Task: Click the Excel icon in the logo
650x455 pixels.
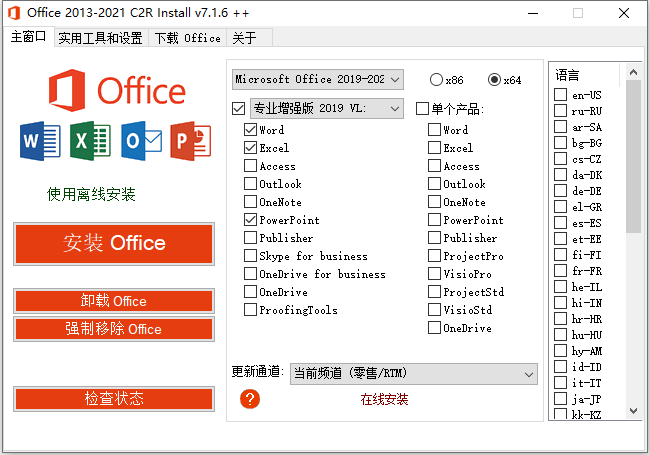Action: [x=88, y=140]
